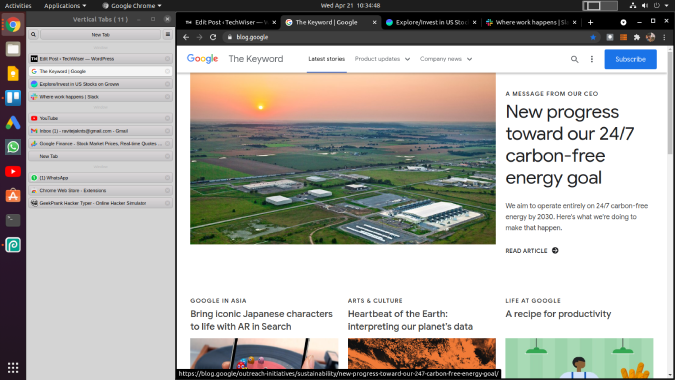Close Explore/Invest in US Stocks tab
Screen dimensions: 675x380
click(x=474, y=22)
